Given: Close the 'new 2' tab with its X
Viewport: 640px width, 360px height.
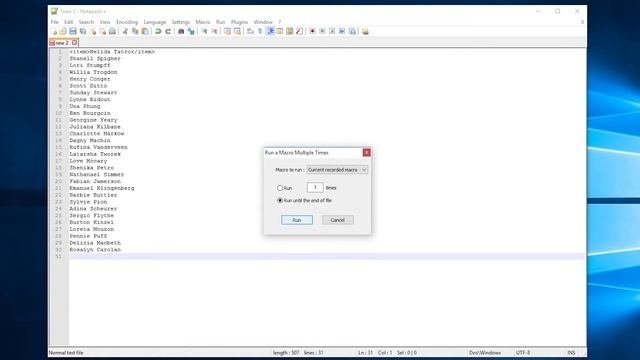Looking at the screenshot, I should click(x=75, y=42).
